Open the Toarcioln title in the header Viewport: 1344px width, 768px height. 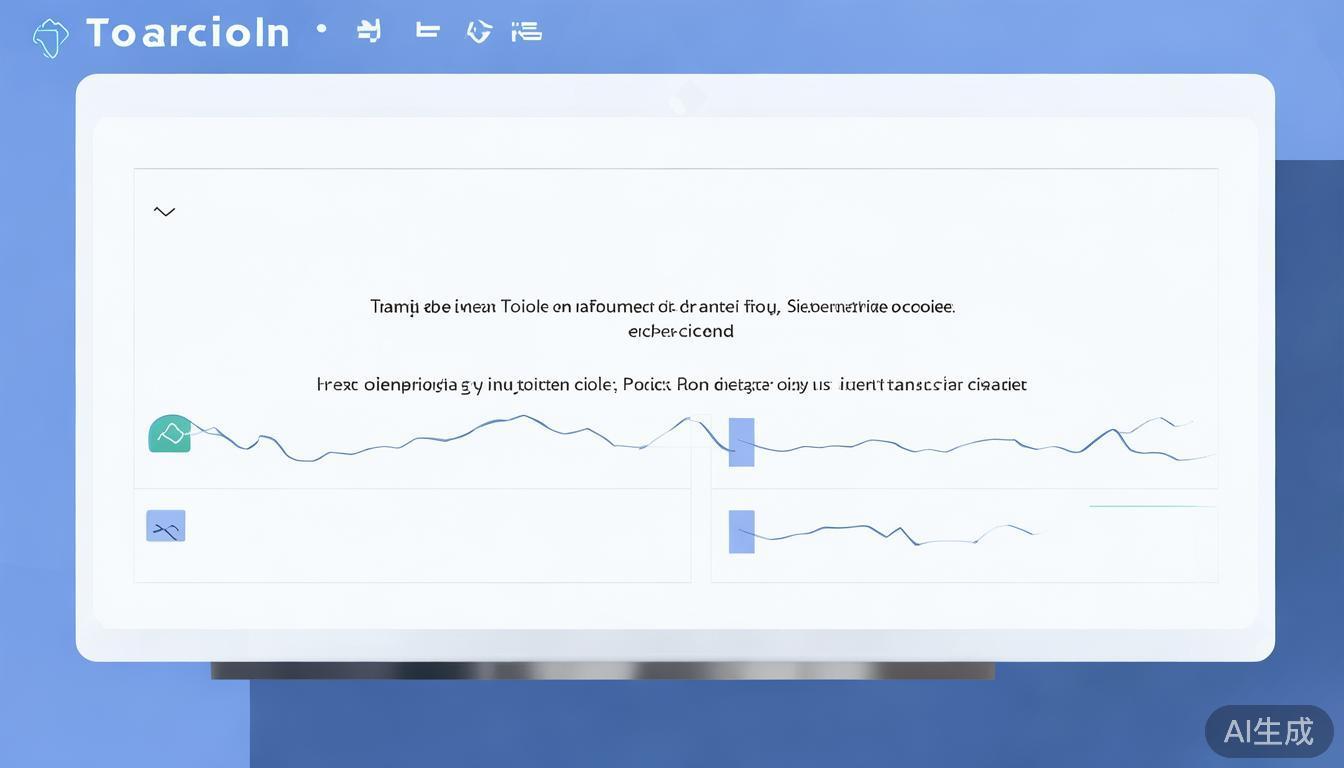pyautogui.click(x=188, y=33)
